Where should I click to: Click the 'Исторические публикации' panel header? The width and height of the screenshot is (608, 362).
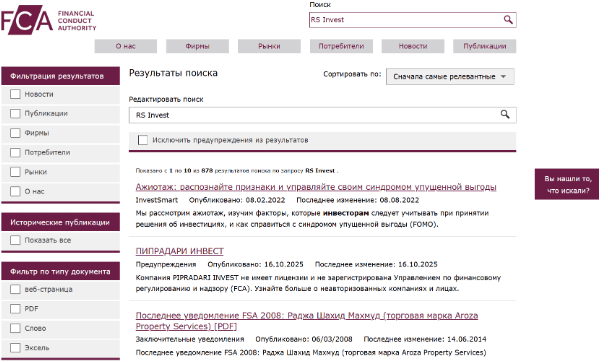click(60, 222)
